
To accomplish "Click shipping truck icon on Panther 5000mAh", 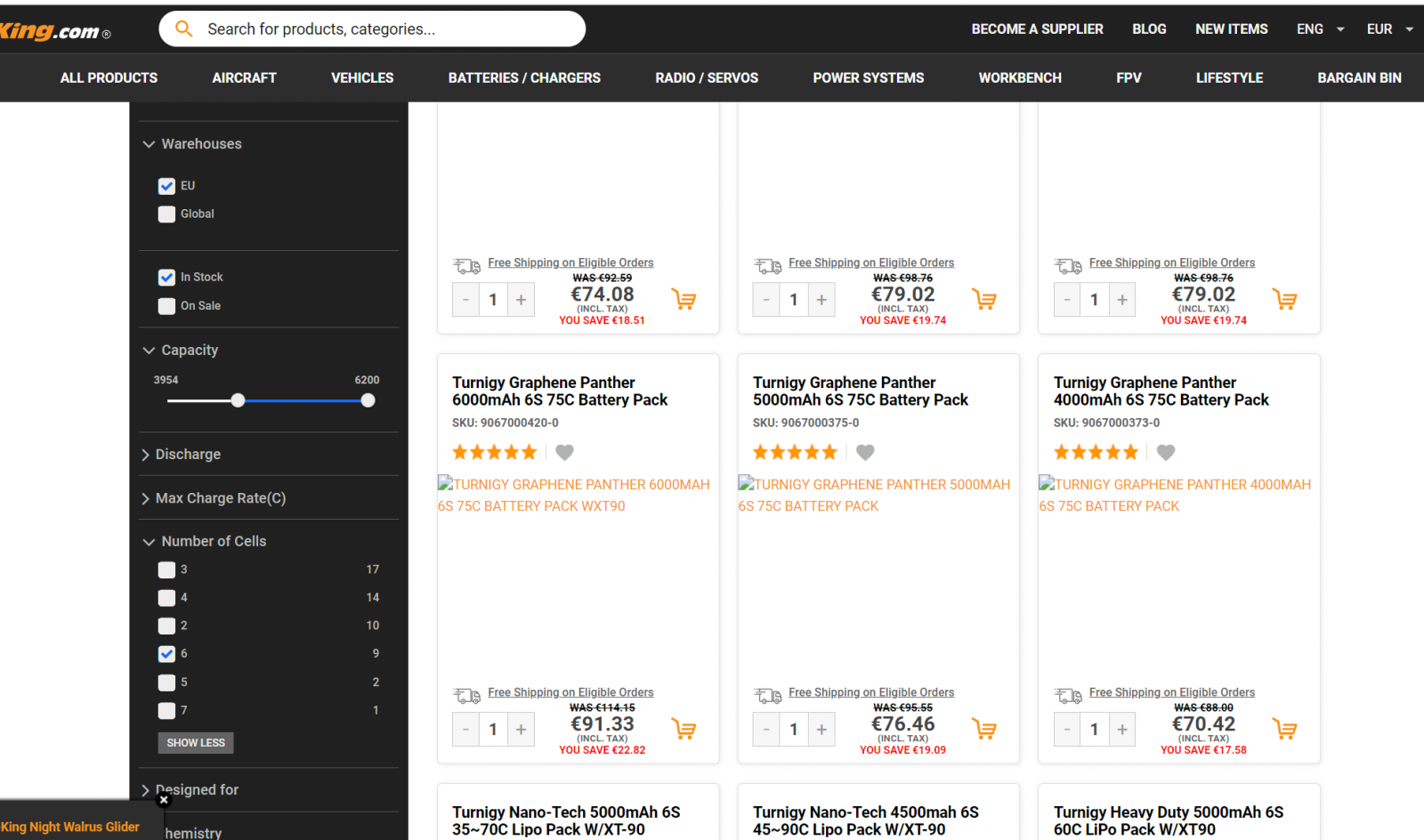I will pos(768,695).
